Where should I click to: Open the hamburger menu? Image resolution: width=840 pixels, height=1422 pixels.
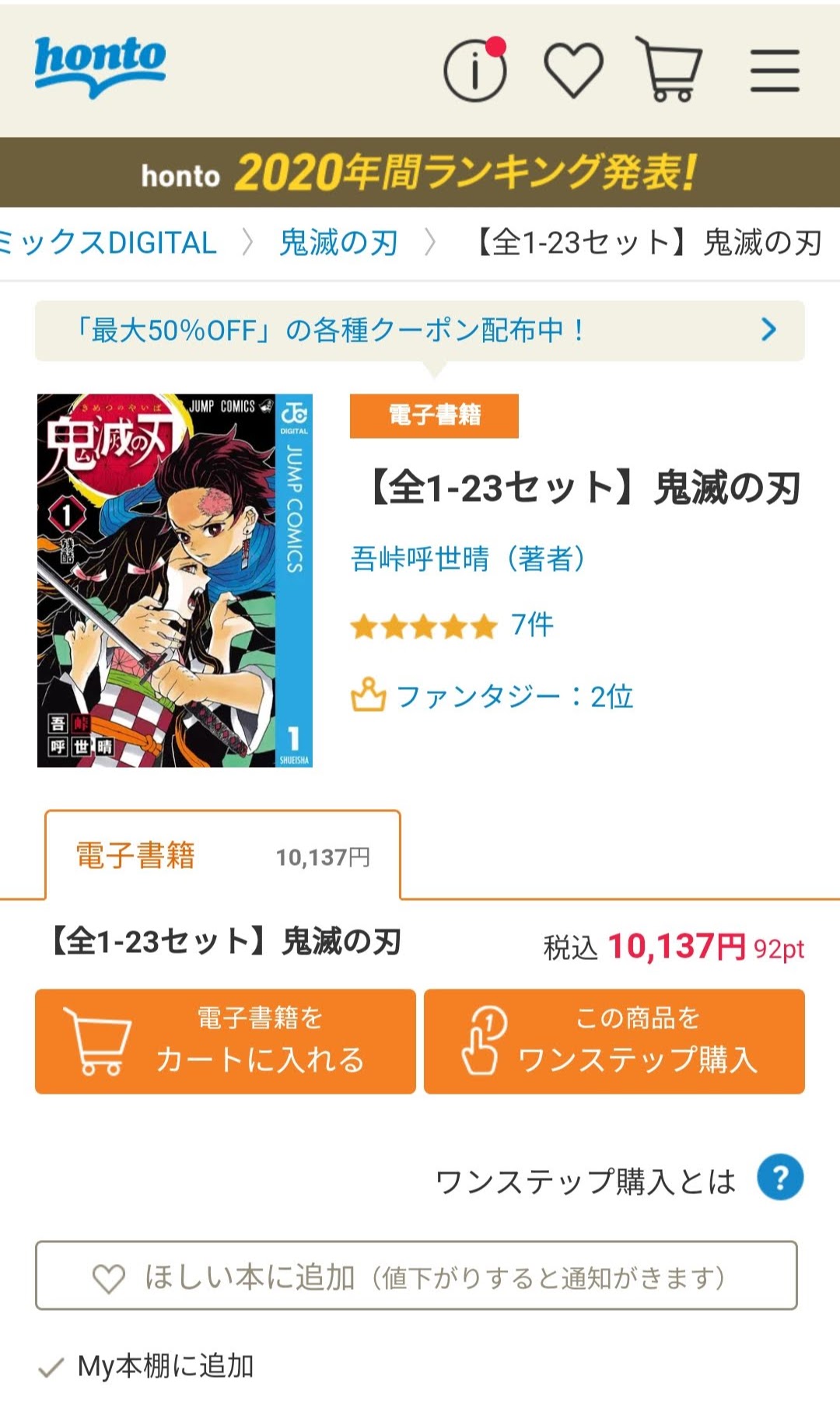click(x=775, y=71)
